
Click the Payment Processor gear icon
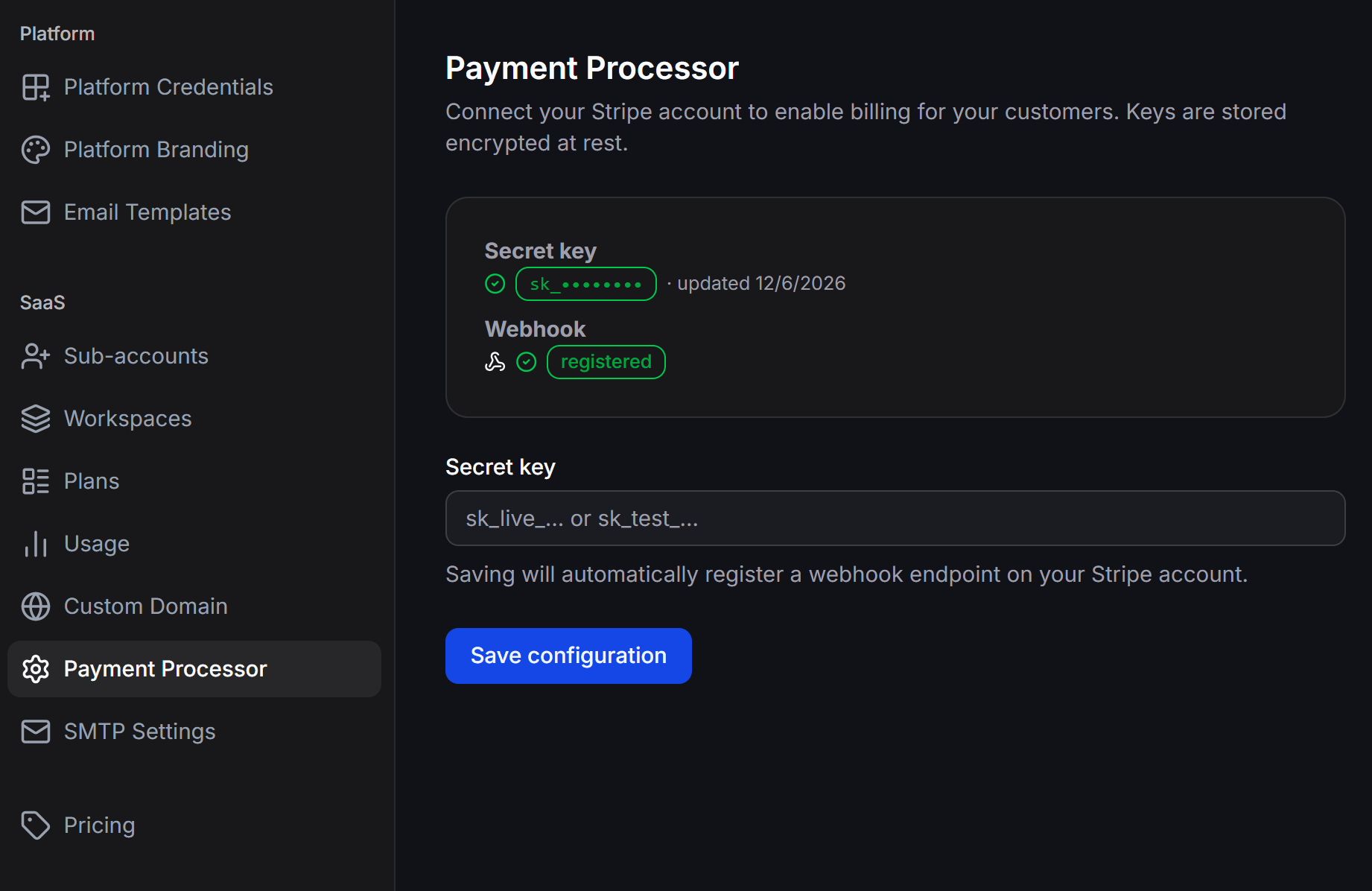click(x=36, y=669)
